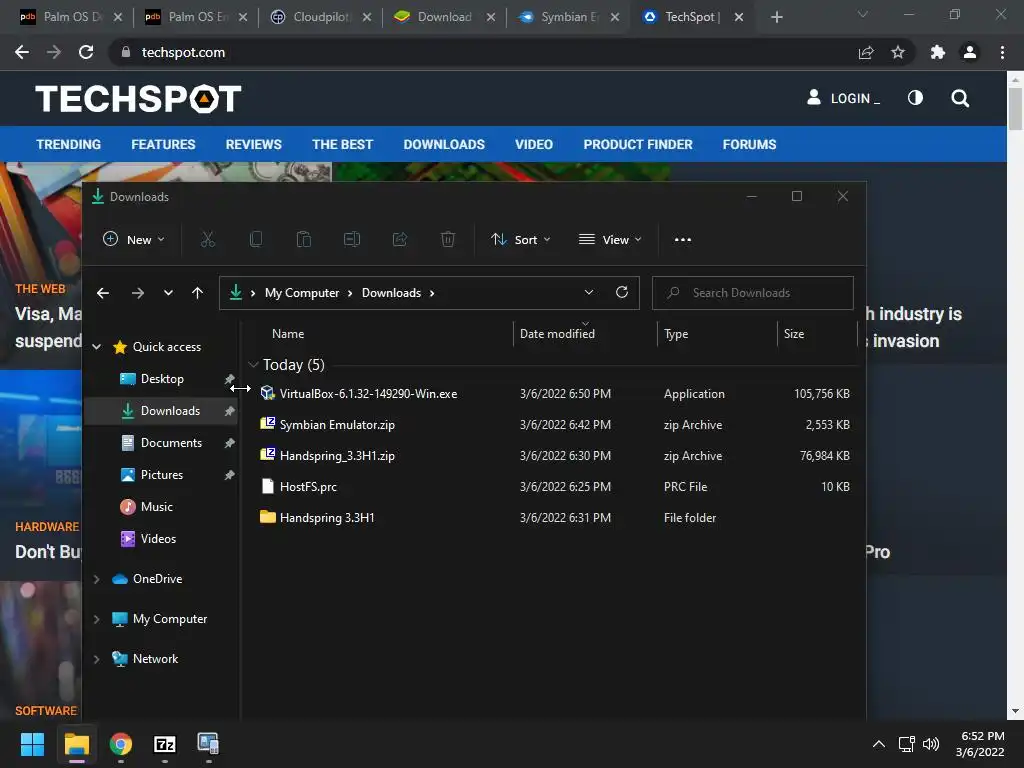Expand the address bar history dropdown
1024x768 pixels.
point(588,292)
